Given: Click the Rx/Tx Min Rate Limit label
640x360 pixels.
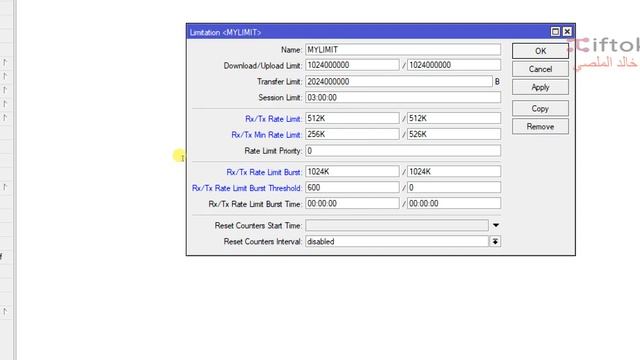Looking at the screenshot, I should [266, 135].
